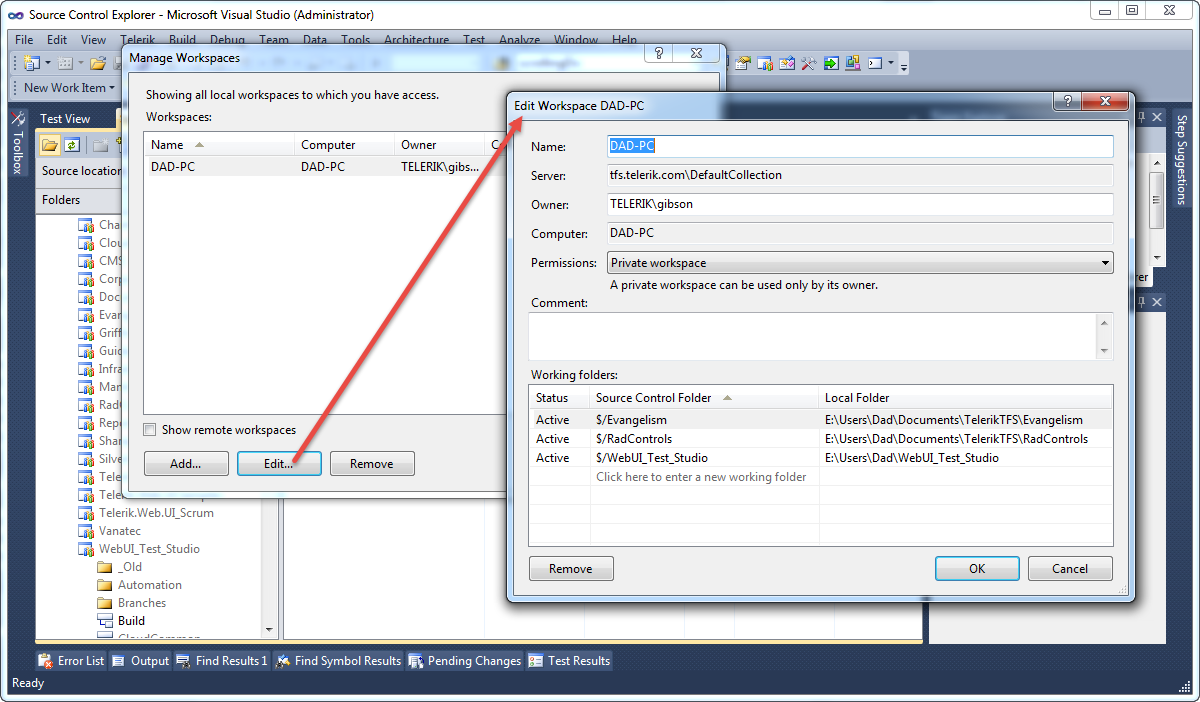1200x702 pixels.
Task: Click Cancel in Edit Workspace dialog
Action: point(1070,569)
